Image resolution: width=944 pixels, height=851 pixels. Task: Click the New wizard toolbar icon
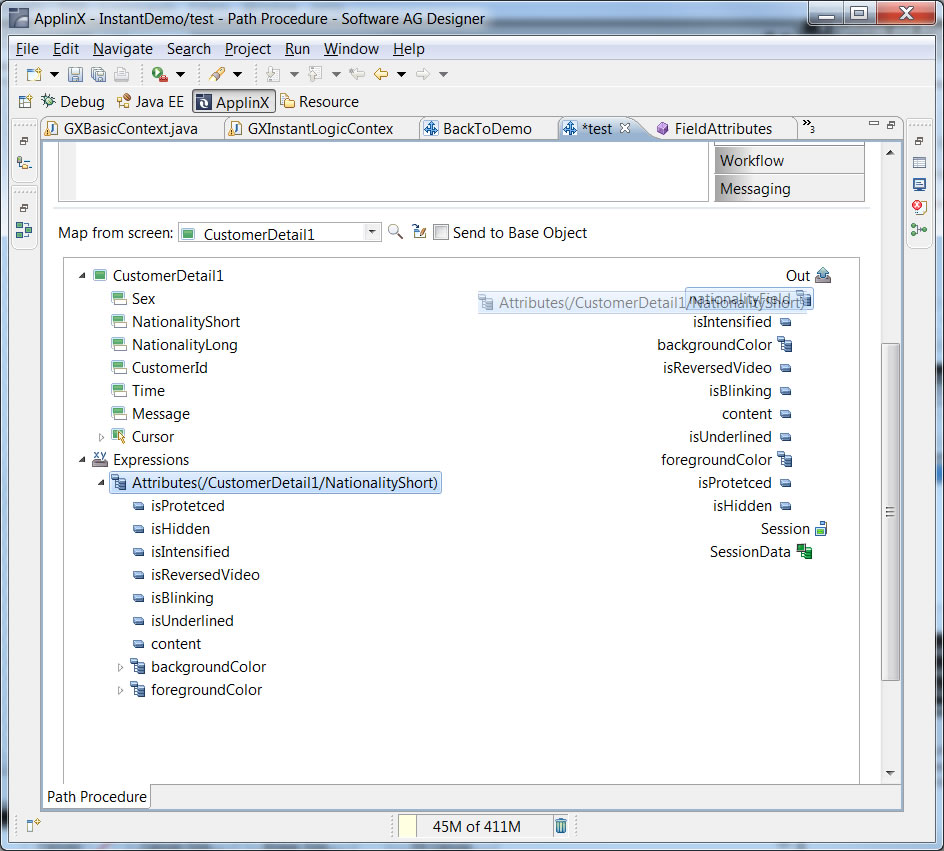34,74
